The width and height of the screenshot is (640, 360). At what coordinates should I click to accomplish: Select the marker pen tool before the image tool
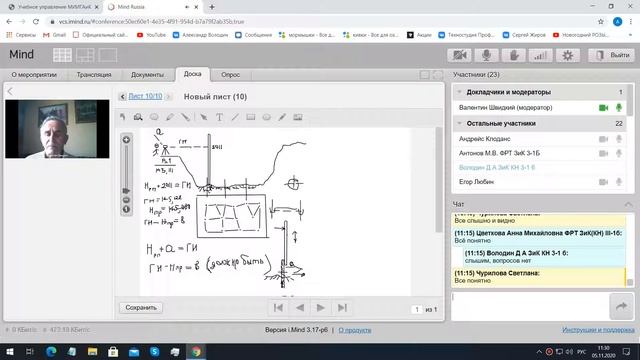pos(282,117)
